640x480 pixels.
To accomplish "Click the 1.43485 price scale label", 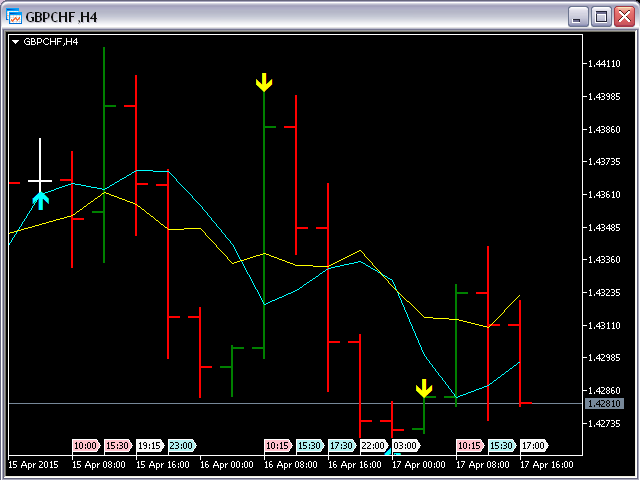I will pos(604,227).
